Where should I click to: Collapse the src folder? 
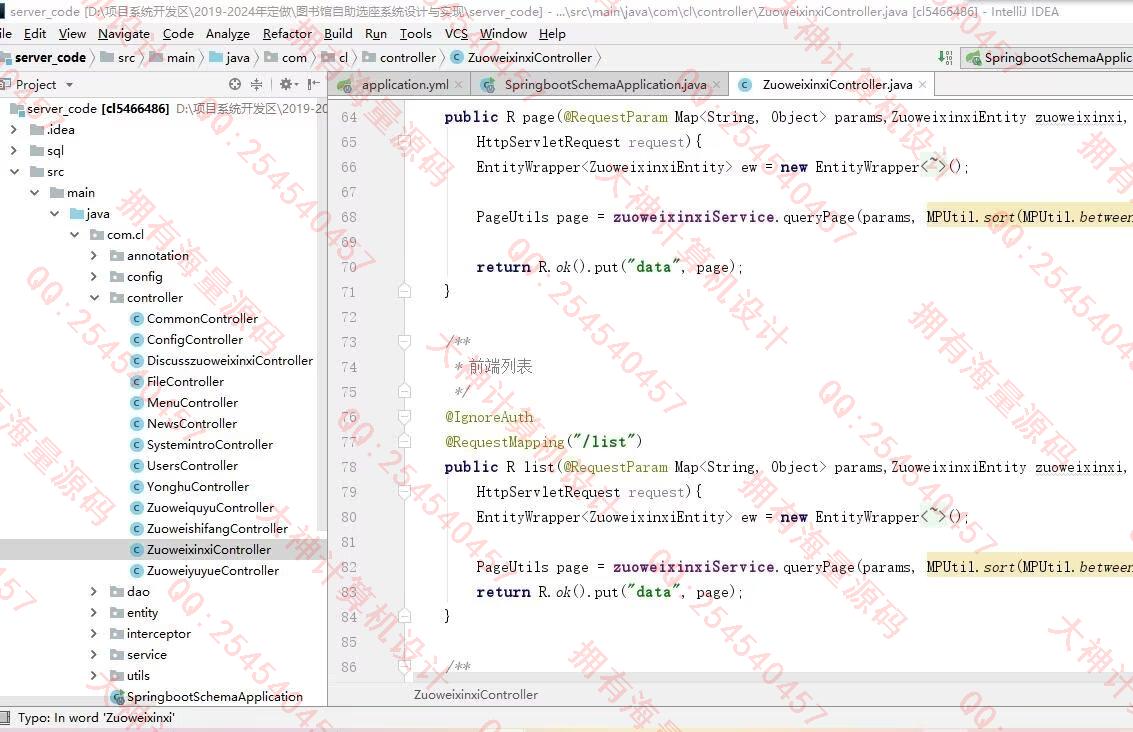[x=14, y=171]
